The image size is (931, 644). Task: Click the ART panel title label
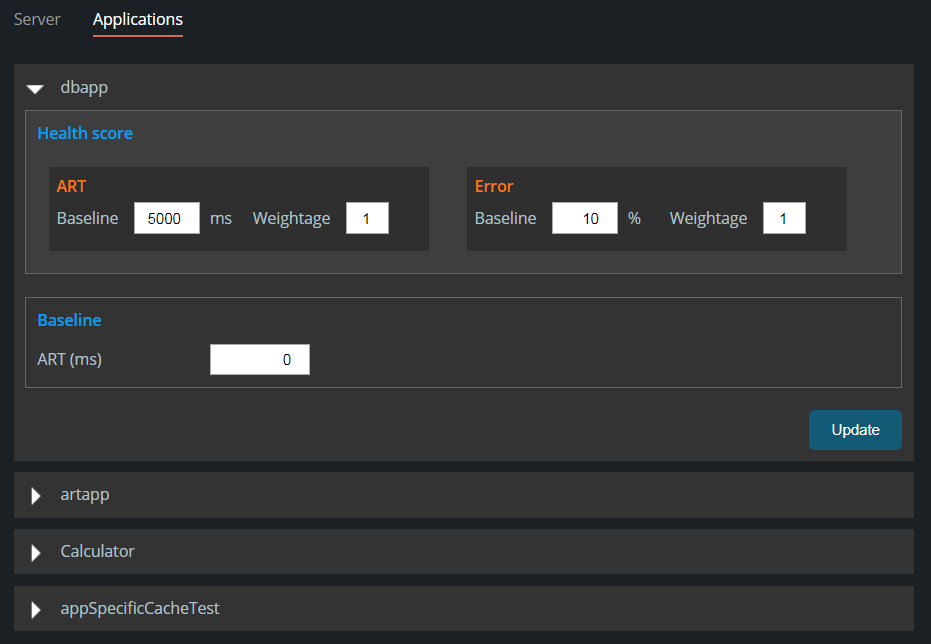[71, 185]
